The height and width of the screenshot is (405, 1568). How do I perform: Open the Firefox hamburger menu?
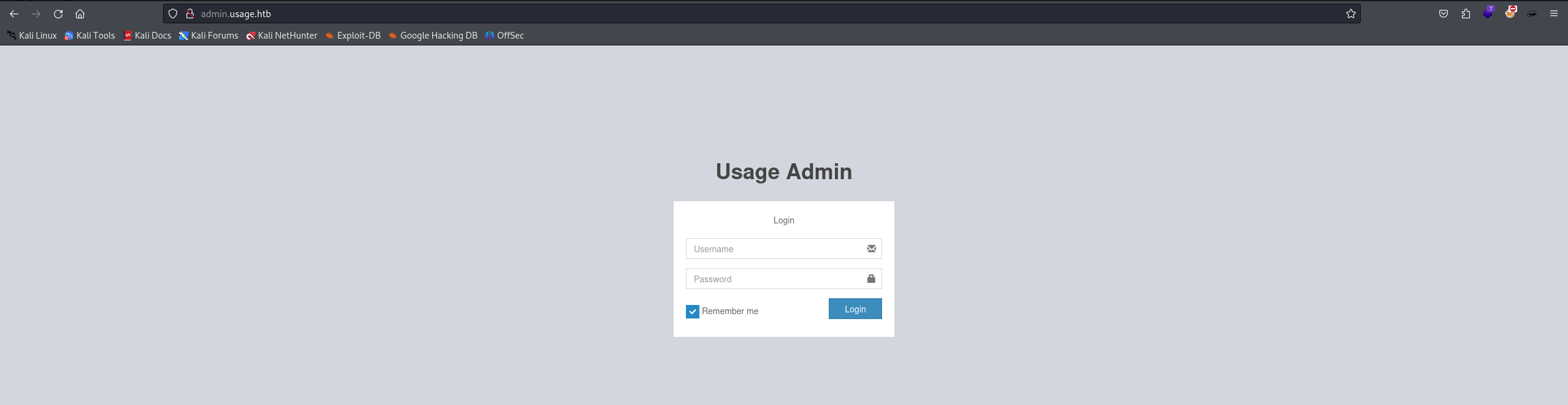pos(1553,13)
